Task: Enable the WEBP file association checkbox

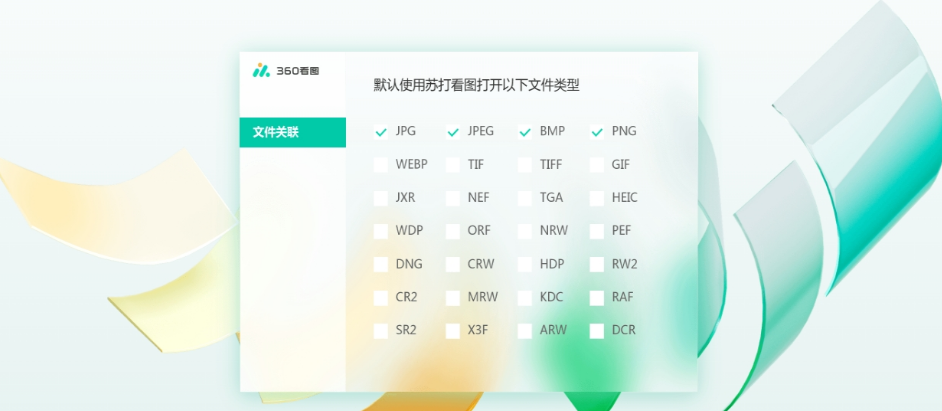Action: [x=381, y=165]
